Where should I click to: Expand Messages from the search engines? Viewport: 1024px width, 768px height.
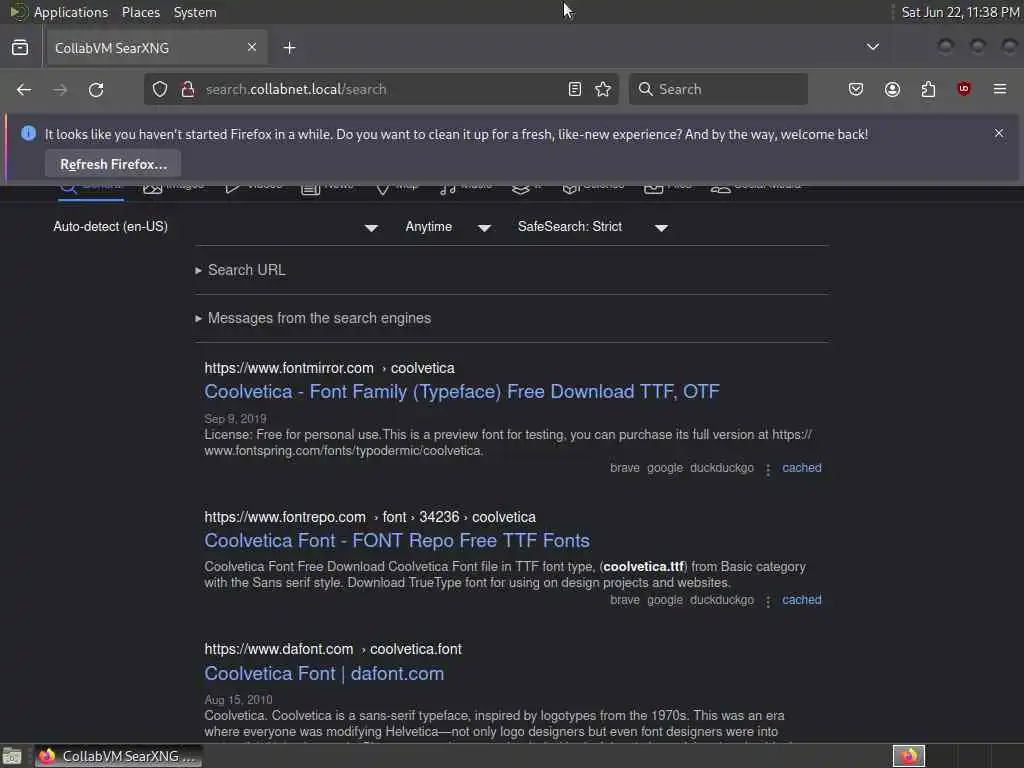pos(313,318)
